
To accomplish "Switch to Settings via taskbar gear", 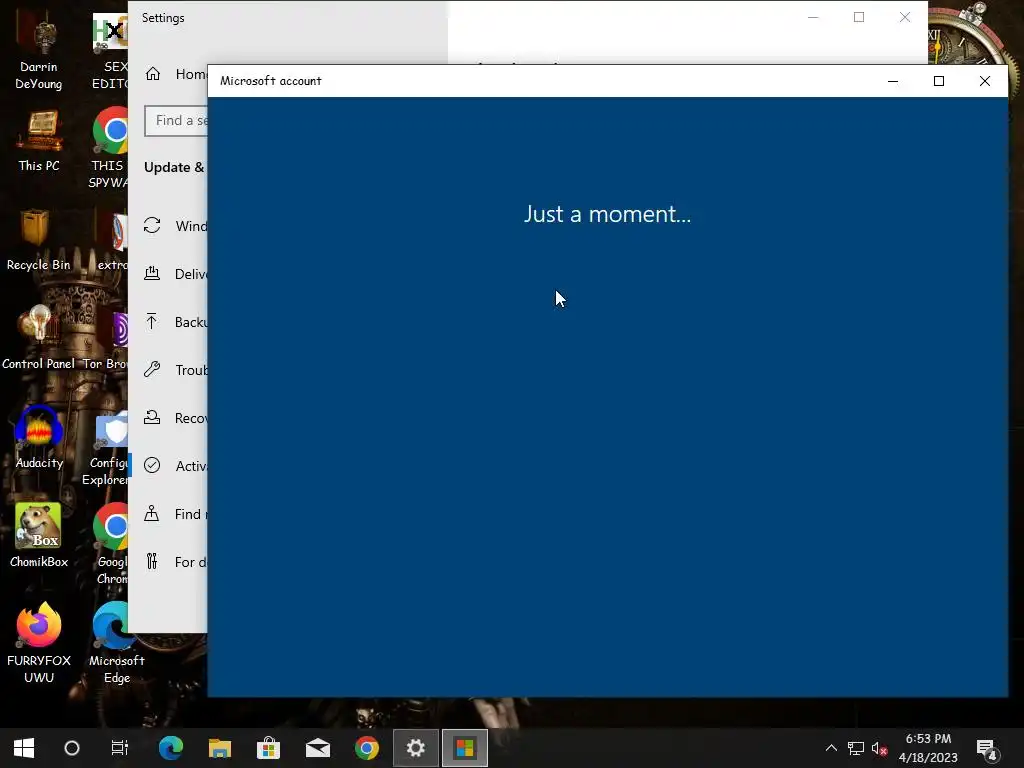I will coord(416,748).
